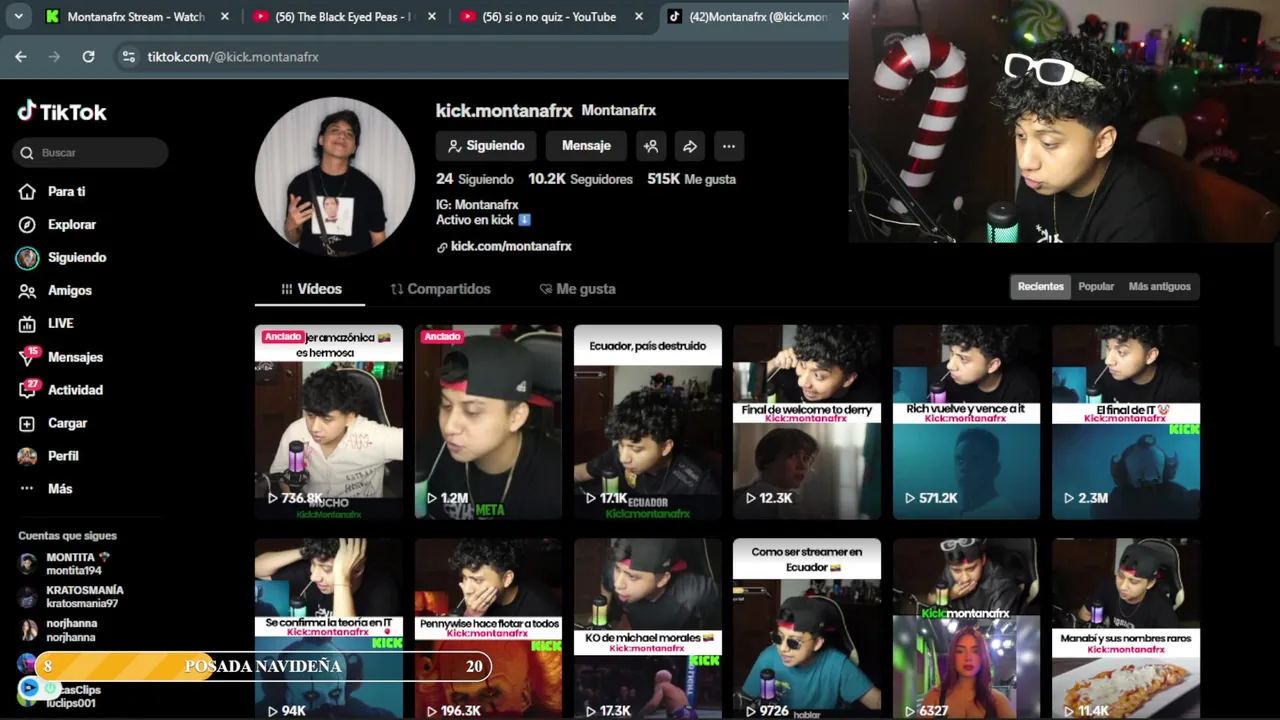
Task: Open the Ecuador, país destruido video
Action: (648, 422)
